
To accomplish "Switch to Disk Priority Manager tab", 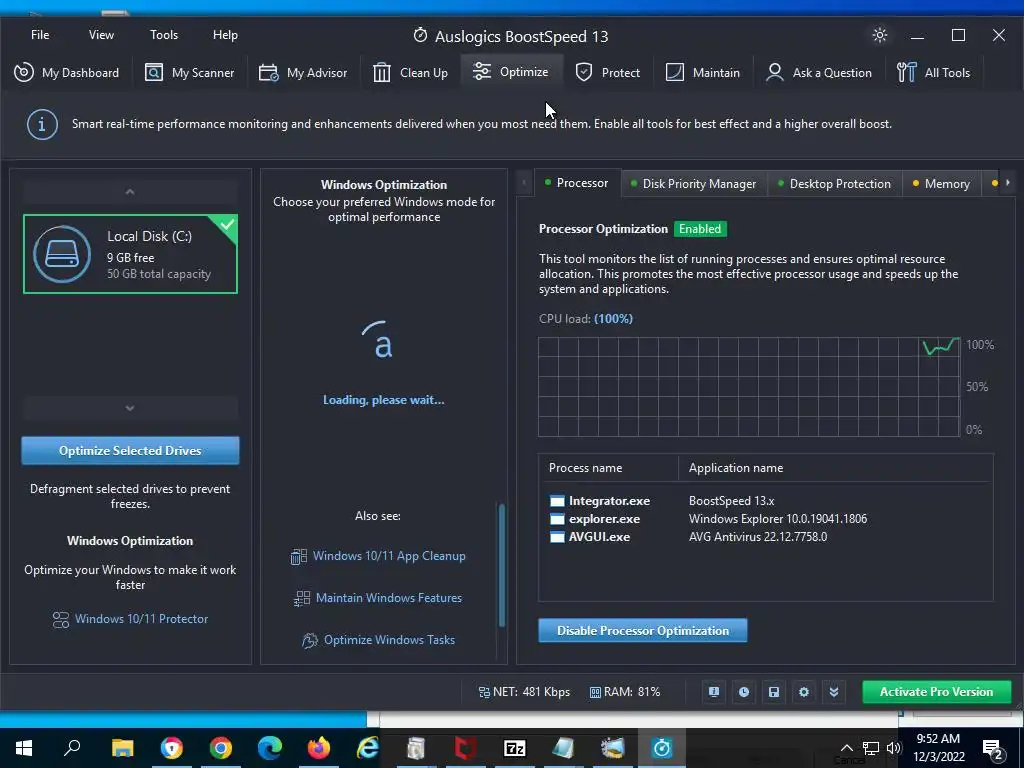I will coord(694,184).
